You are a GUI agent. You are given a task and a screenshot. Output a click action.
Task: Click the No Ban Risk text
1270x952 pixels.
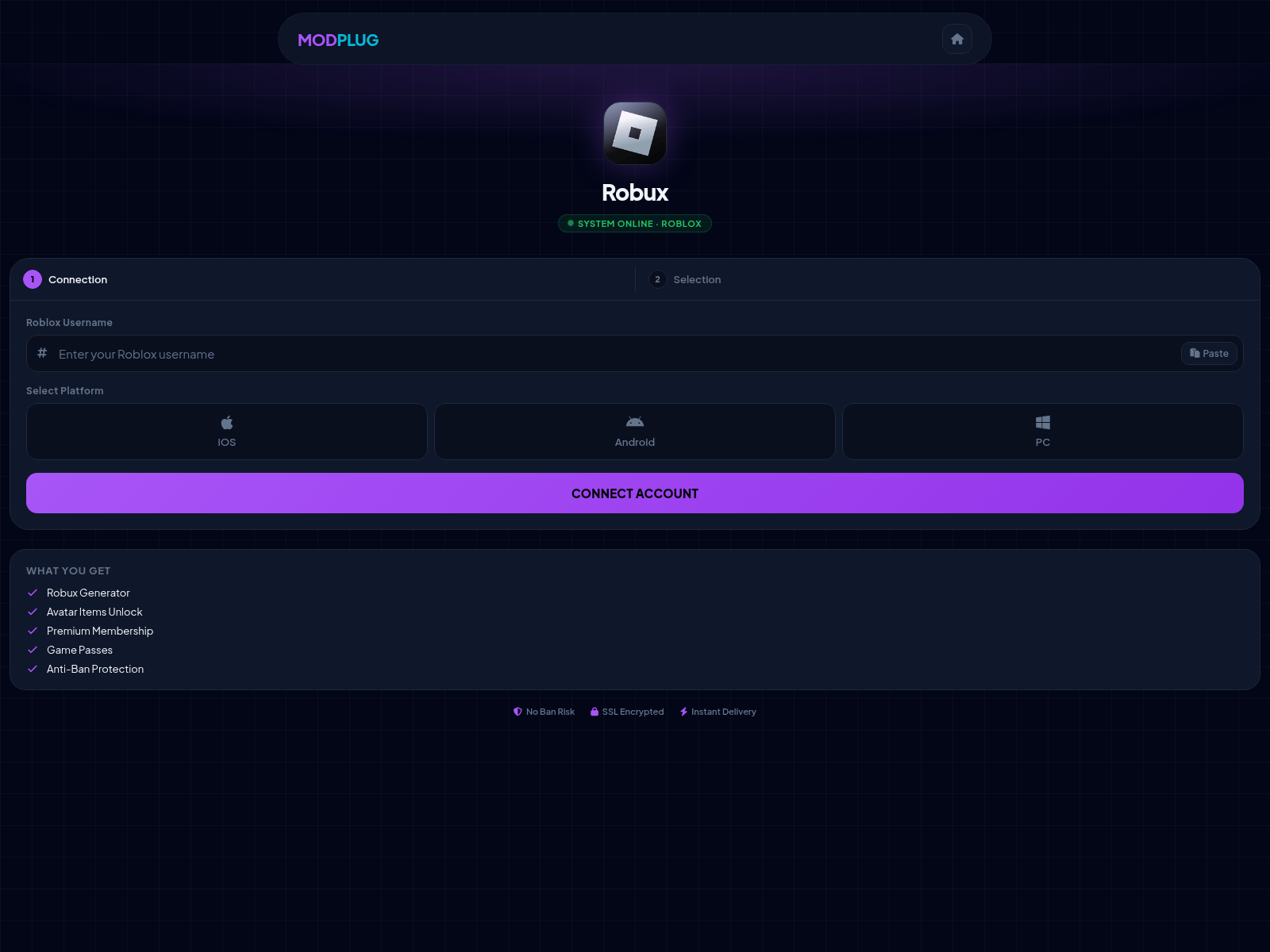pyautogui.click(x=550, y=712)
